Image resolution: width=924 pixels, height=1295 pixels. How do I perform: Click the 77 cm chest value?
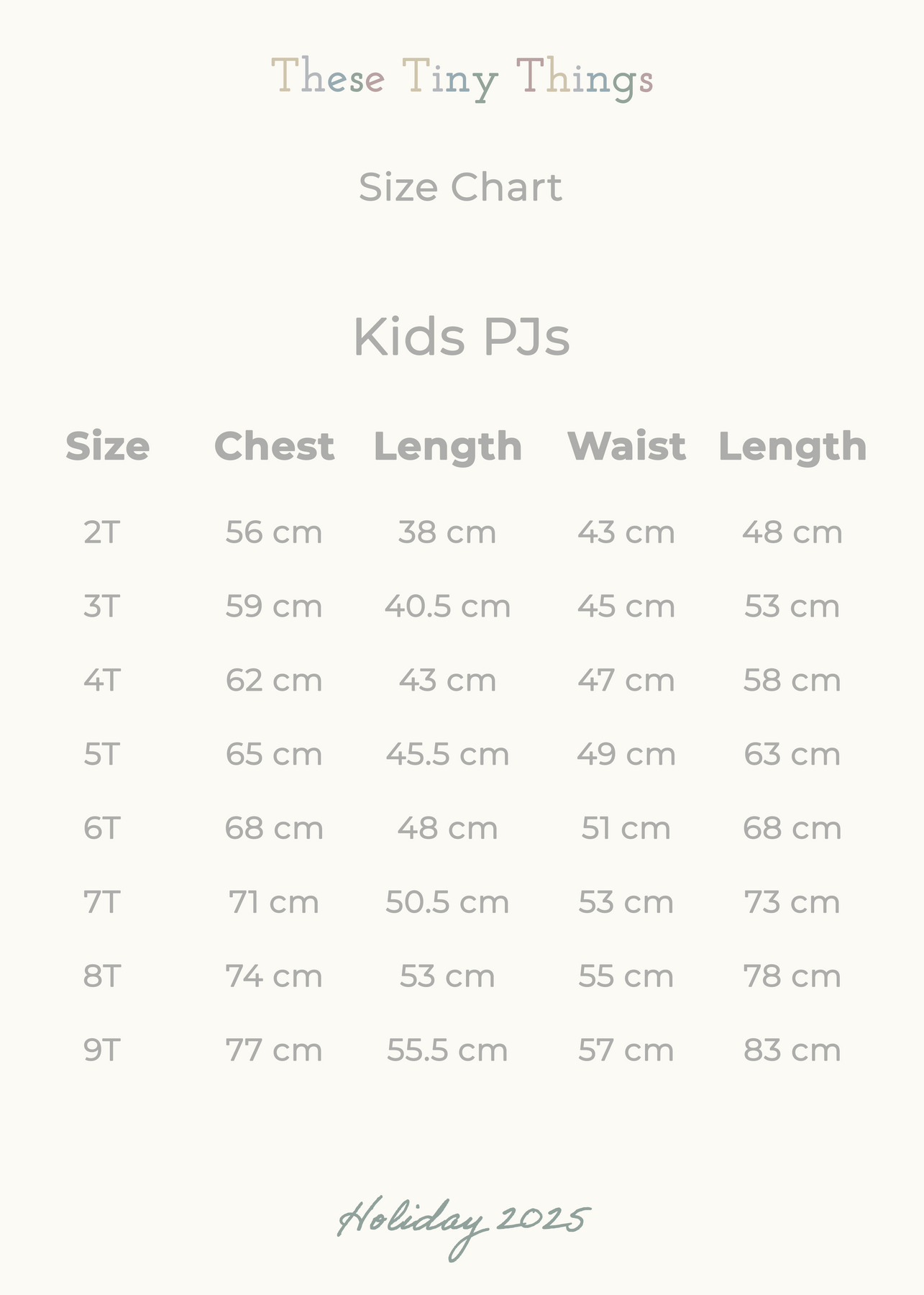(x=274, y=1050)
